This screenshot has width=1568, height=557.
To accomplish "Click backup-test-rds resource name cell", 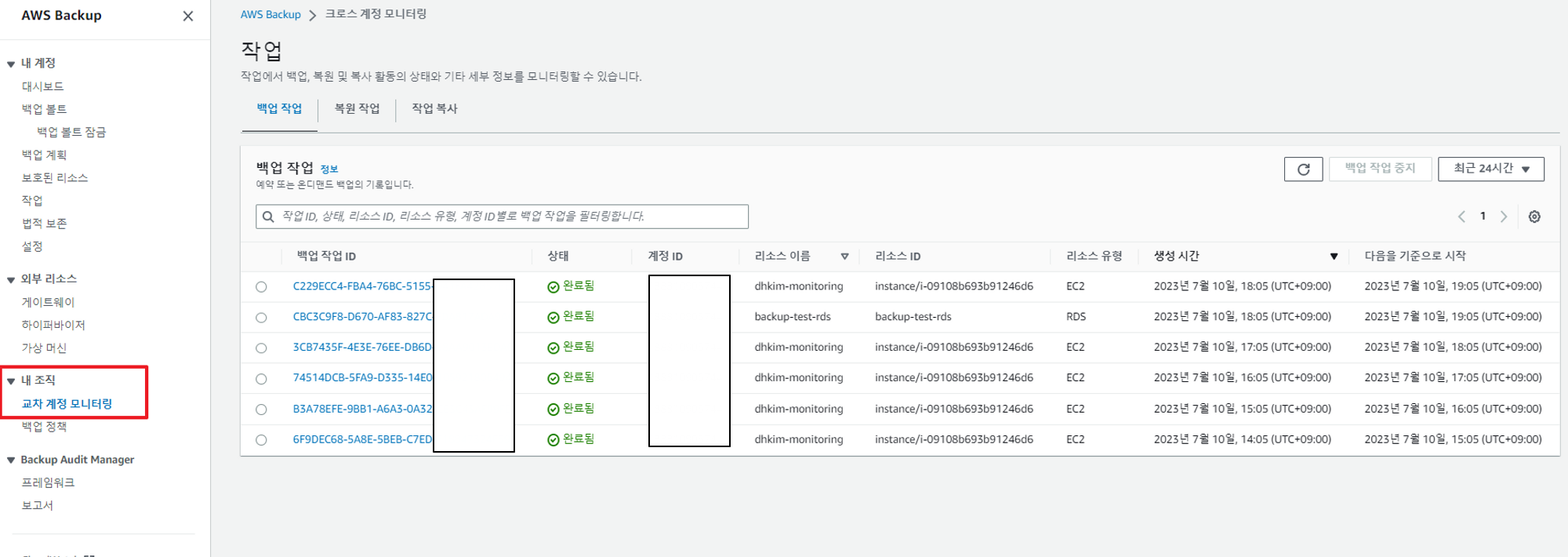I will pos(793,317).
